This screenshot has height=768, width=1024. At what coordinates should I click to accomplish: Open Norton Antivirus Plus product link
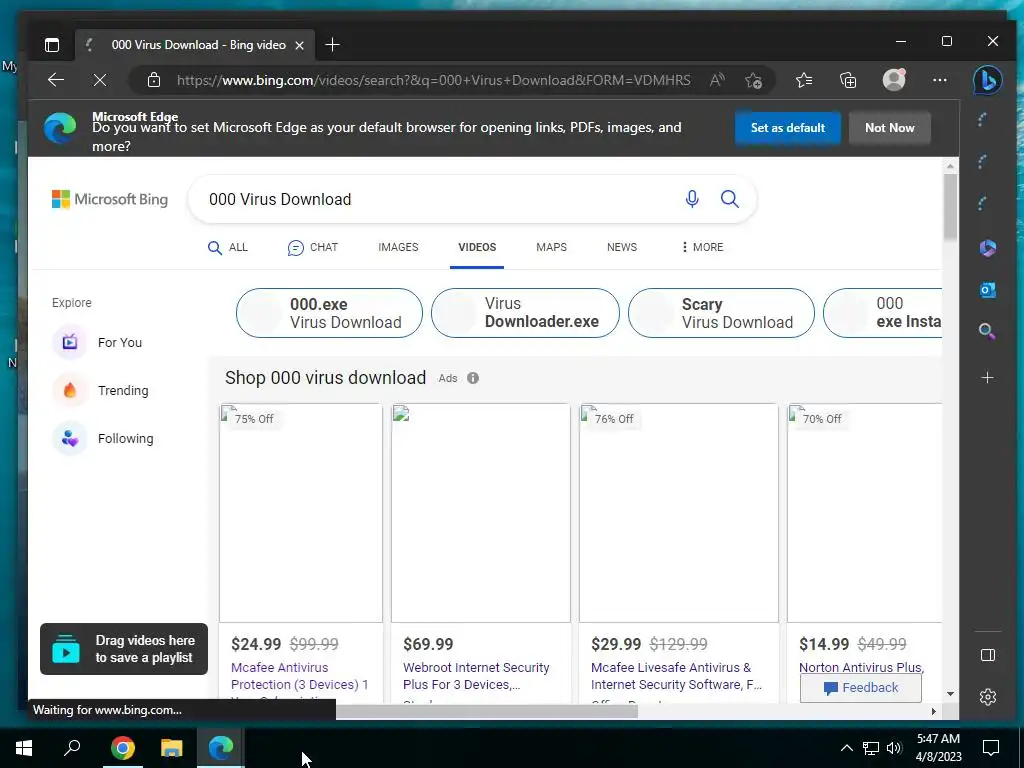[861, 667]
